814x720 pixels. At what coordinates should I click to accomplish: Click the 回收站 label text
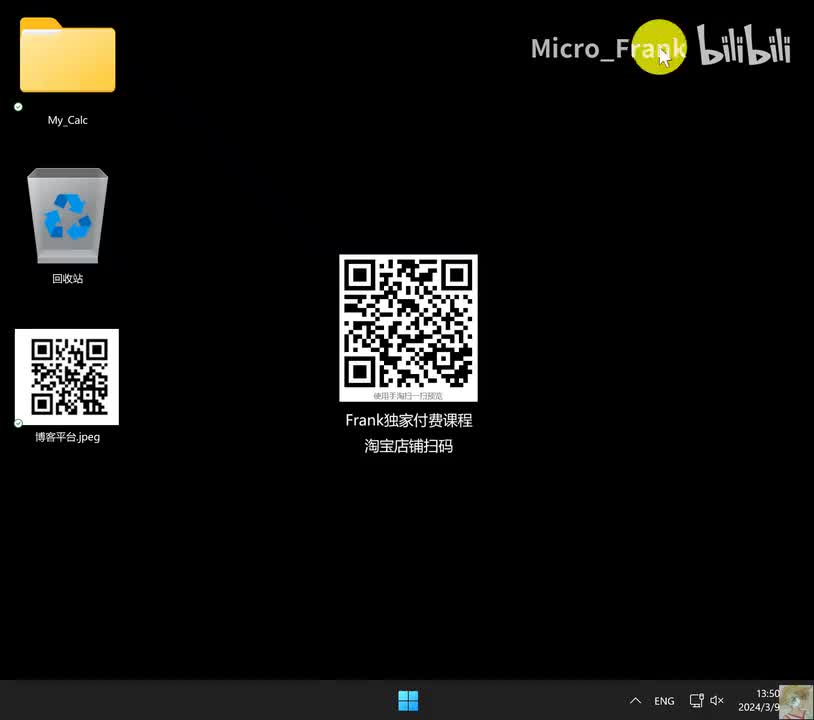[67, 278]
